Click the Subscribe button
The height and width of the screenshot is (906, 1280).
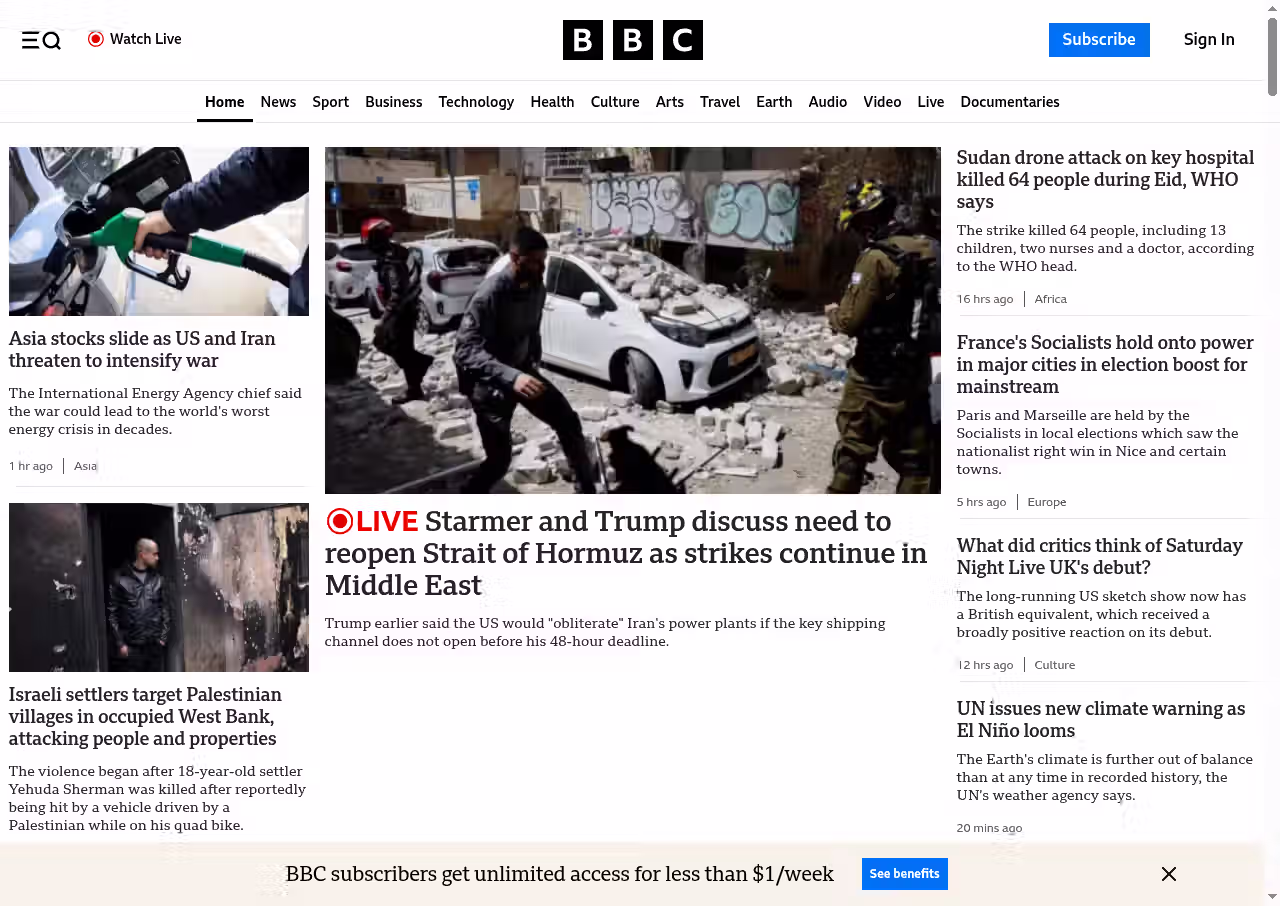coord(1098,40)
